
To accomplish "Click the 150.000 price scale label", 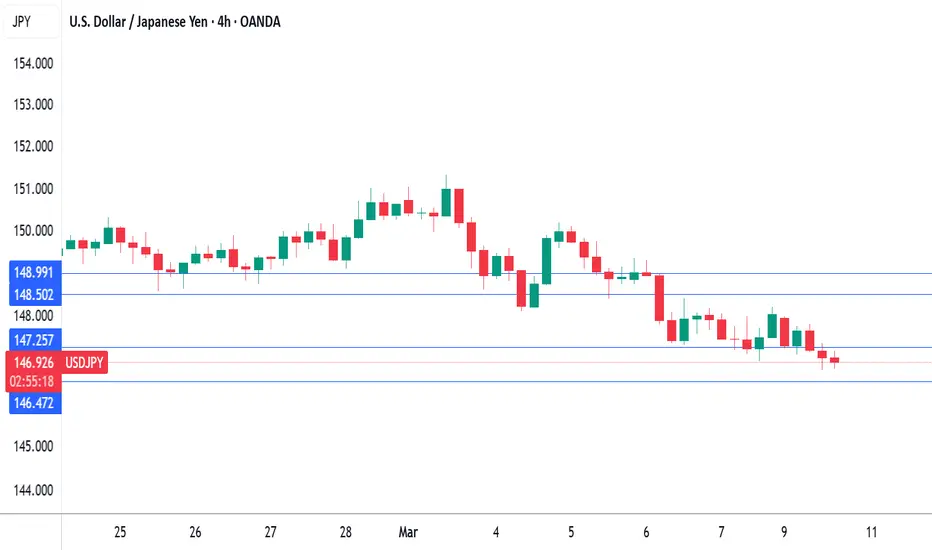I will tap(33, 230).
